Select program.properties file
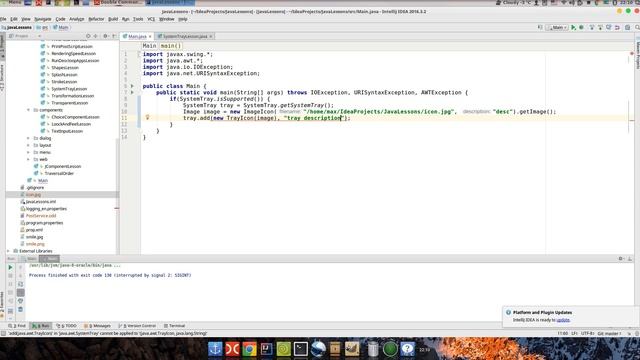Image resolution: width=640 pixels, height=360 pixels. click(44, 223)
